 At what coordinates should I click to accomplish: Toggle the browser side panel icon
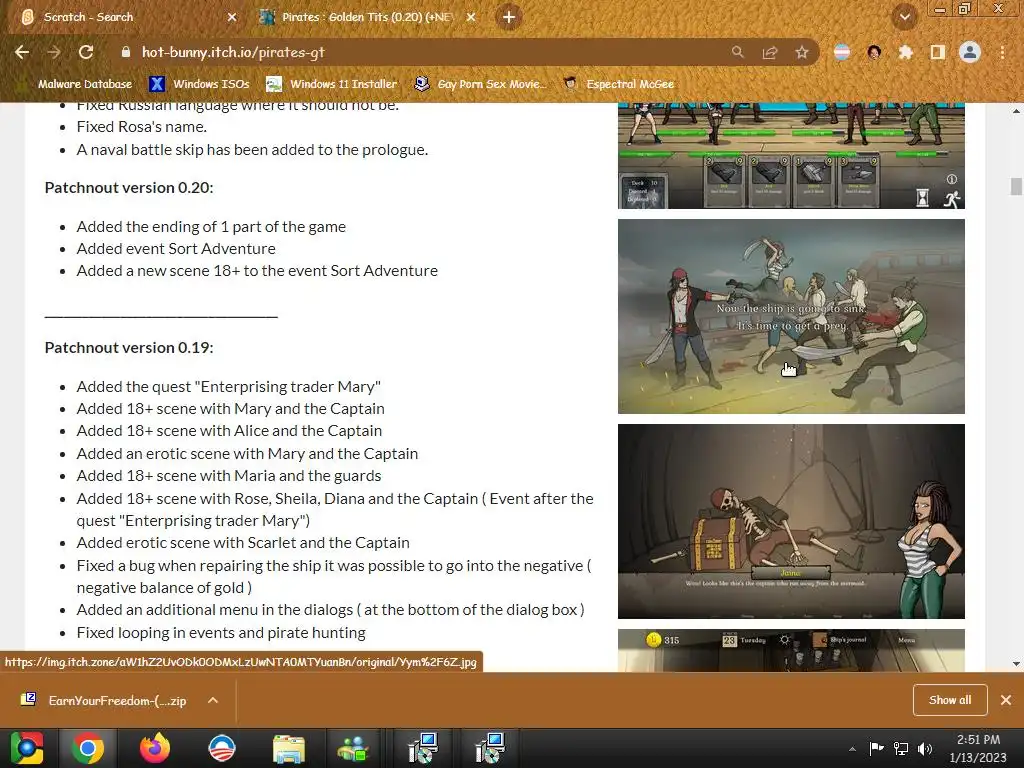pos(938,52)
